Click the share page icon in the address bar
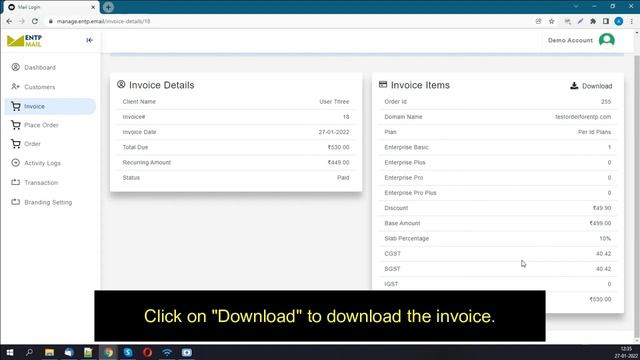The image size is (640, 360). coord(538,21)
